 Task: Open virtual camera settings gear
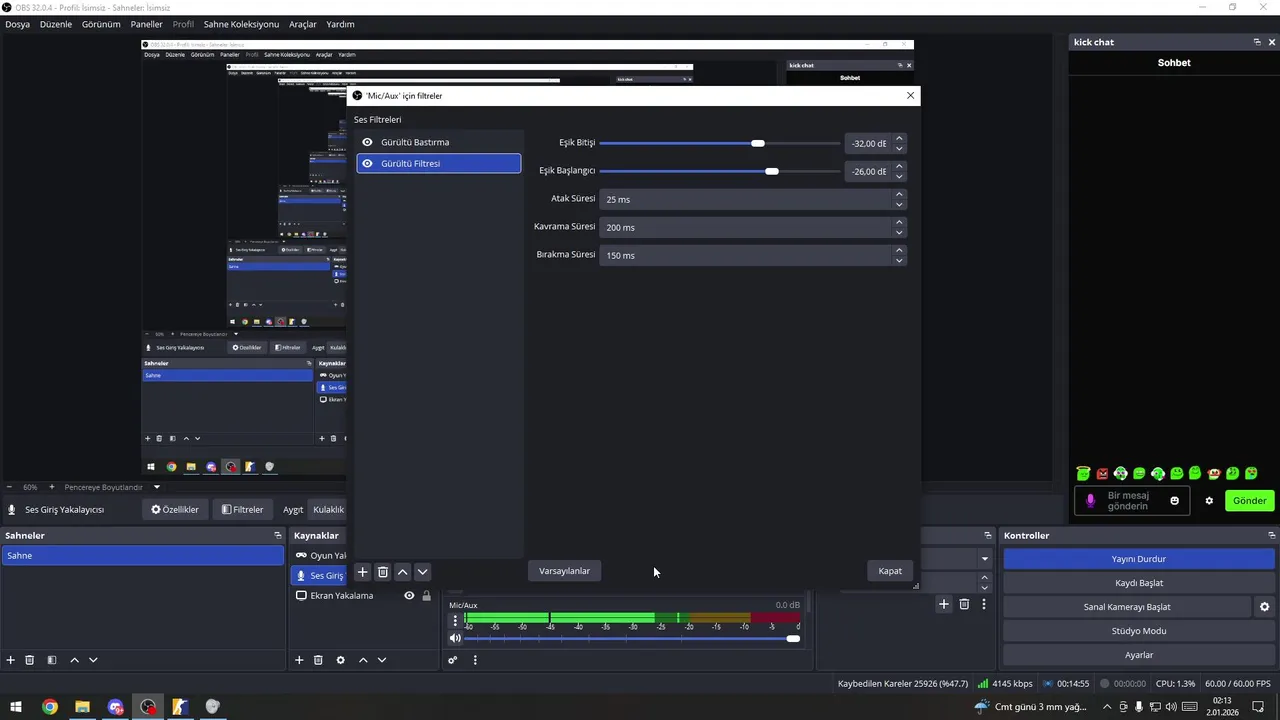[1265, 607]
